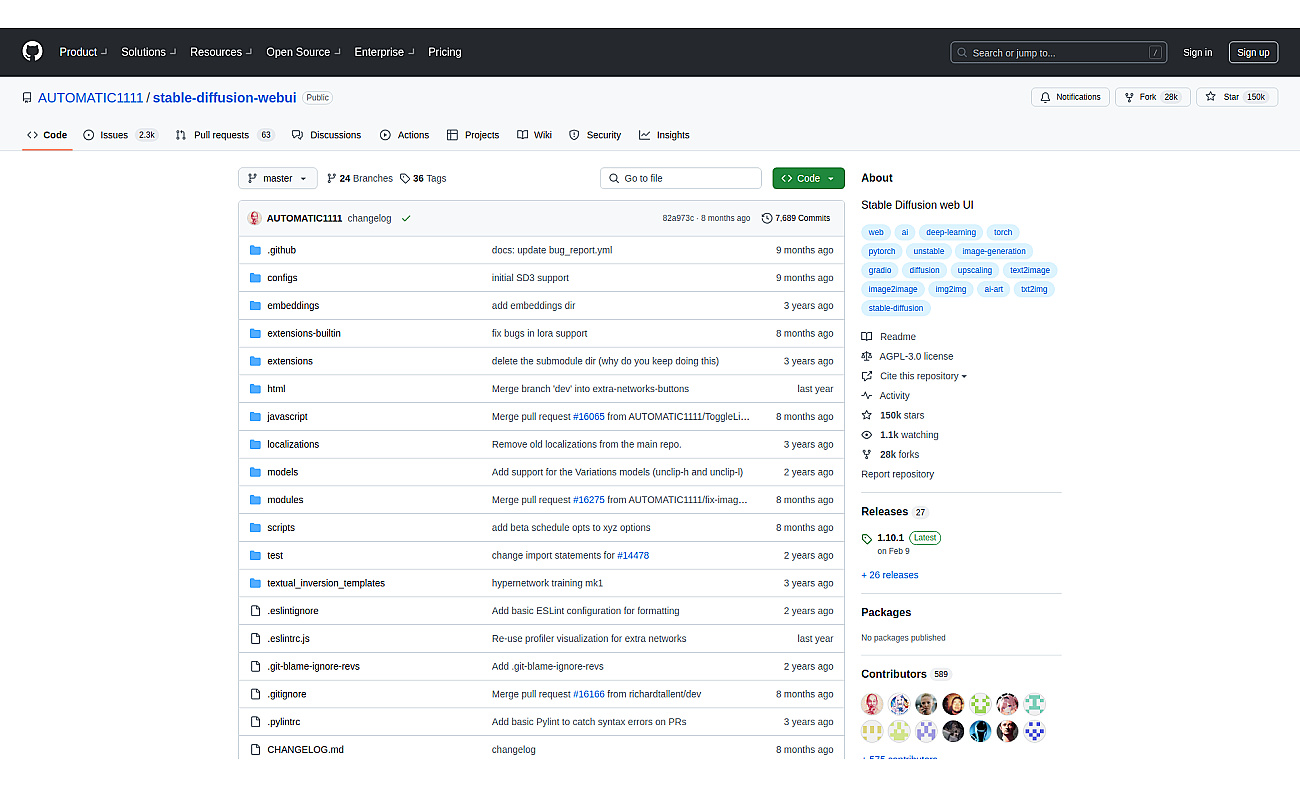Click the Sign in link

tap(1197, 53)
